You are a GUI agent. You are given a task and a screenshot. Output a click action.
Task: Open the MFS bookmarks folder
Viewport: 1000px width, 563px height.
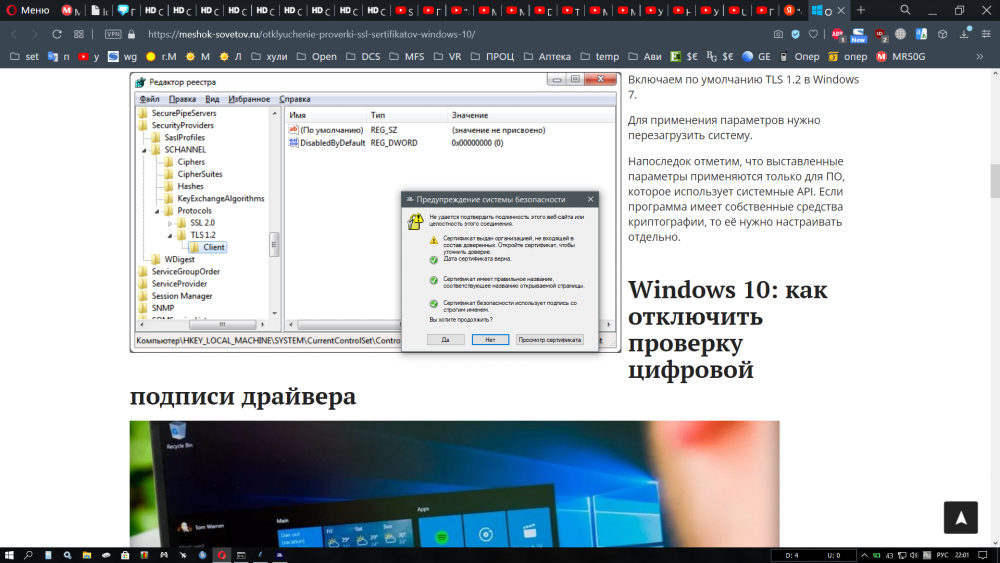click(406, 57)
